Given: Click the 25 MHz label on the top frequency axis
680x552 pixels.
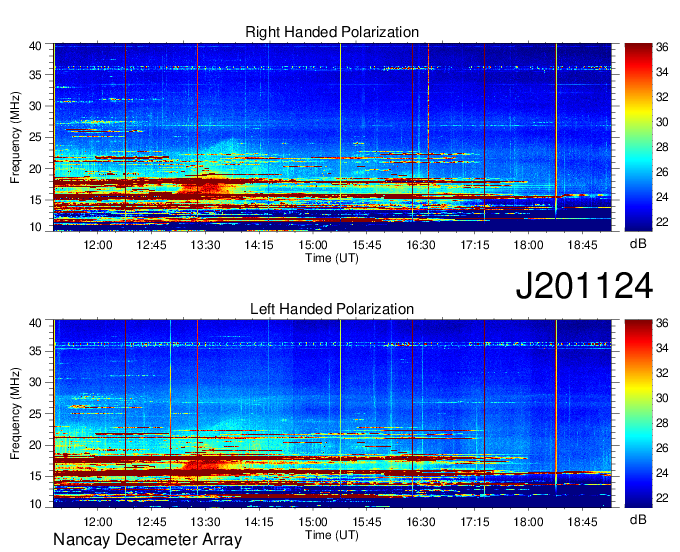Looking at the screenshot, I should pos(35,137).
